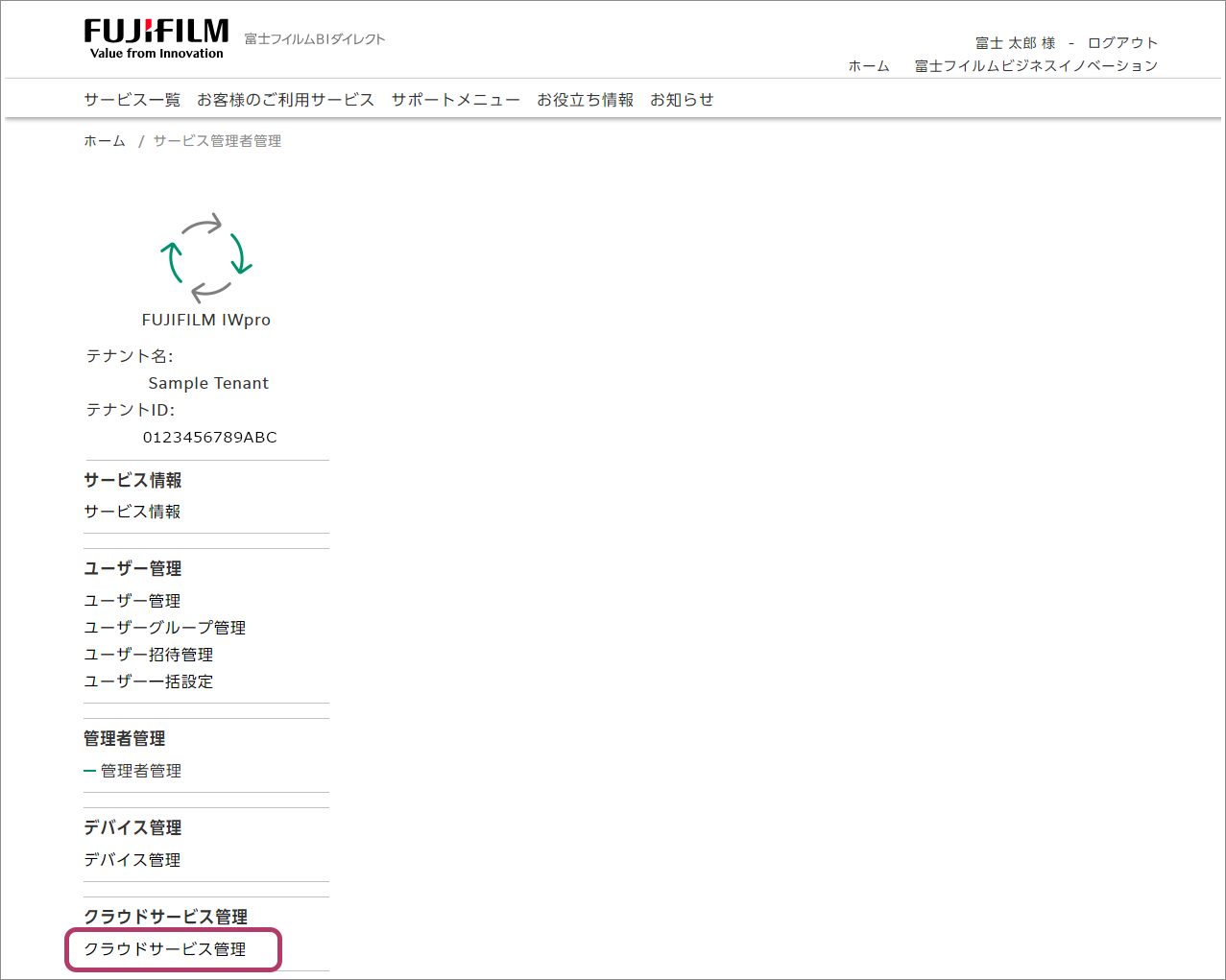Open the サービス一覧 menu

pos(132,100)
